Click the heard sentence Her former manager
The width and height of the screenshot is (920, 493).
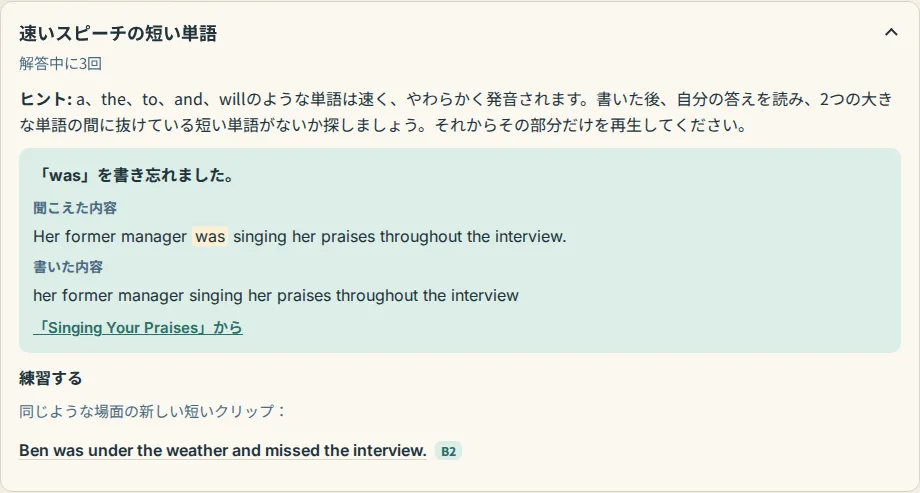(299, 237)
